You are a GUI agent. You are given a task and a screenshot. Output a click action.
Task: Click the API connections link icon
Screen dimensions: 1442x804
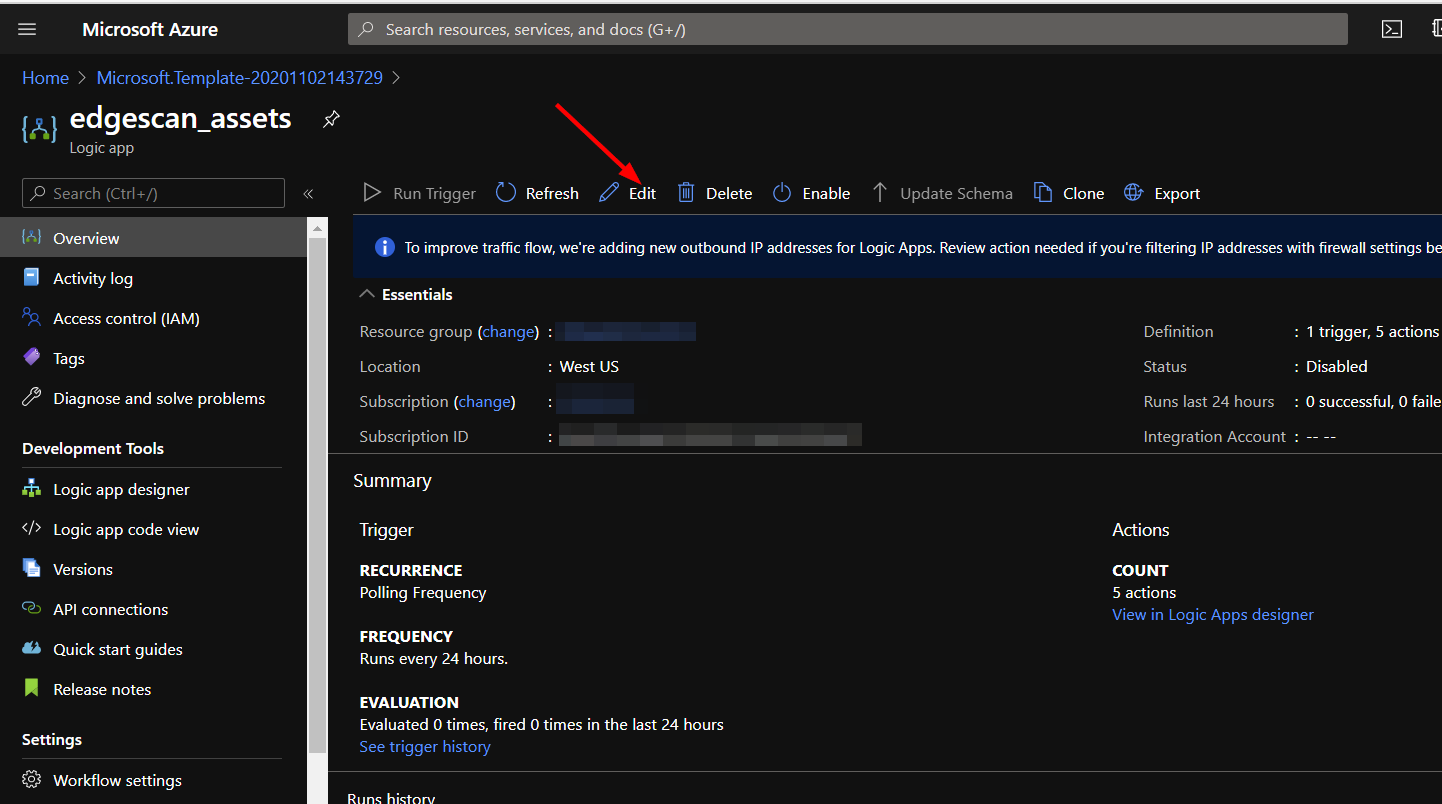32,609
